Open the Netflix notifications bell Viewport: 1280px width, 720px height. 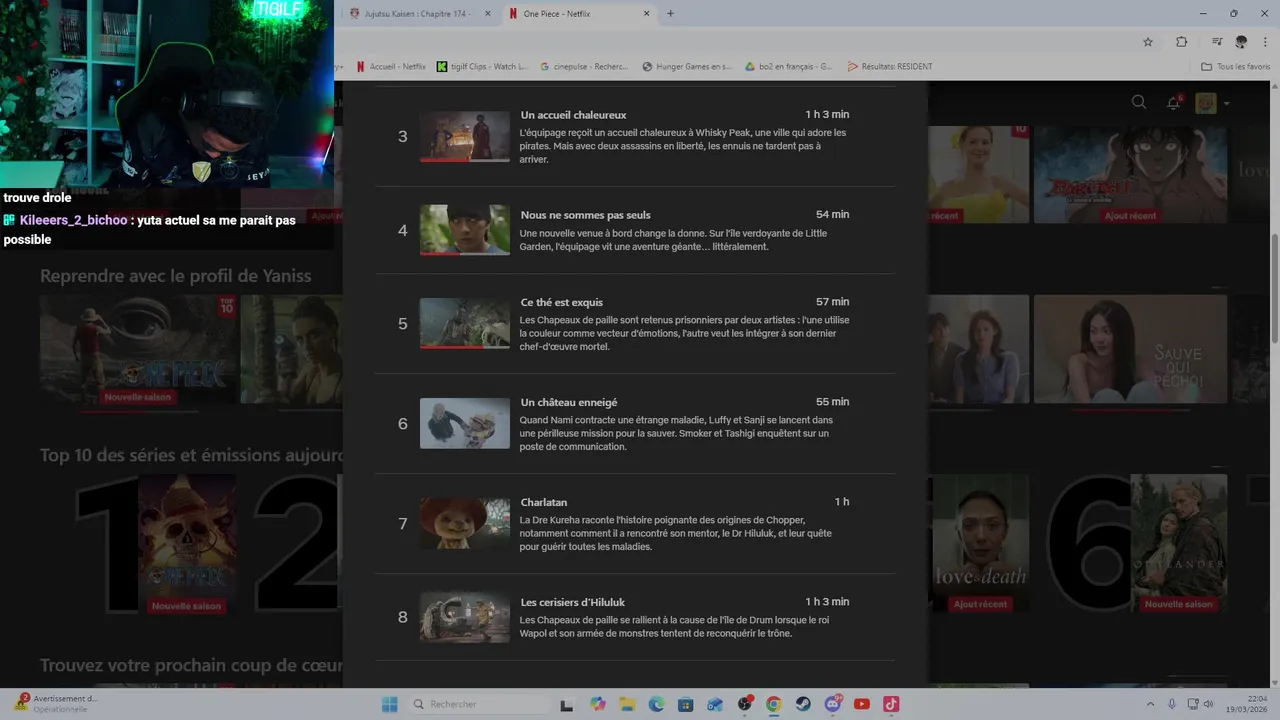pyautogui.click(x=1174, y=103)
